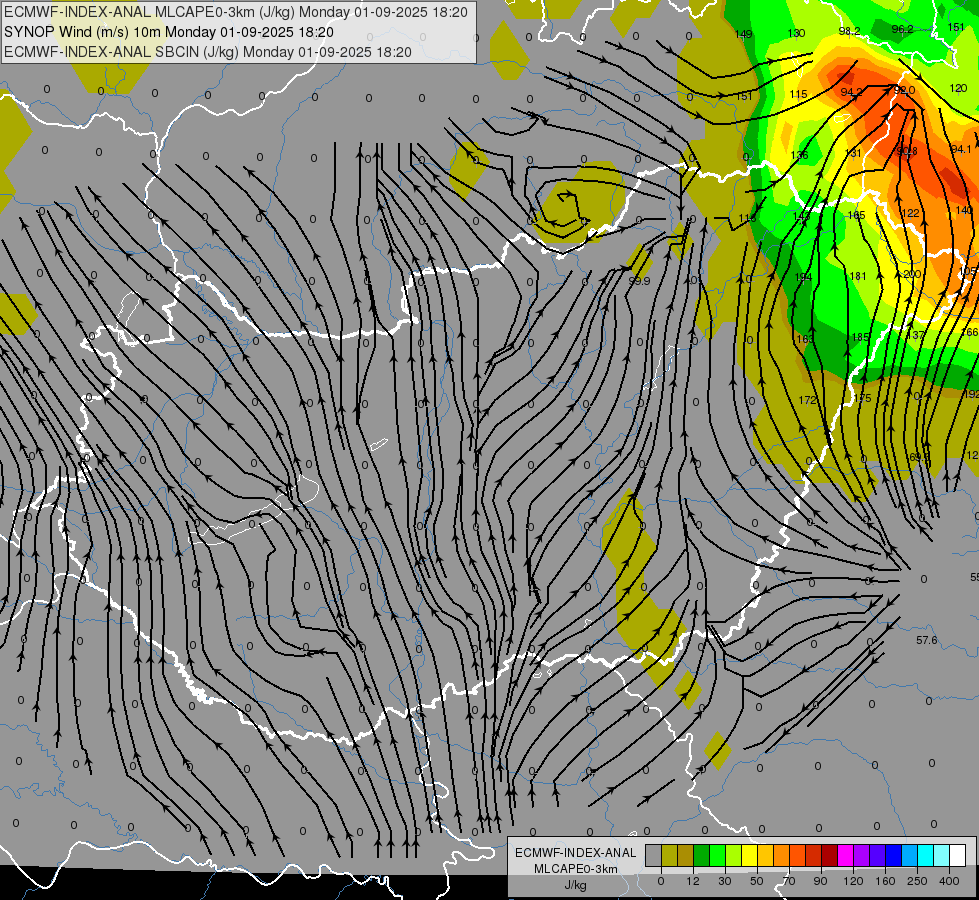Click the map value '163'
Viewport: 979px width, 900px height.
pyautogui.click(x=805, y=339)
